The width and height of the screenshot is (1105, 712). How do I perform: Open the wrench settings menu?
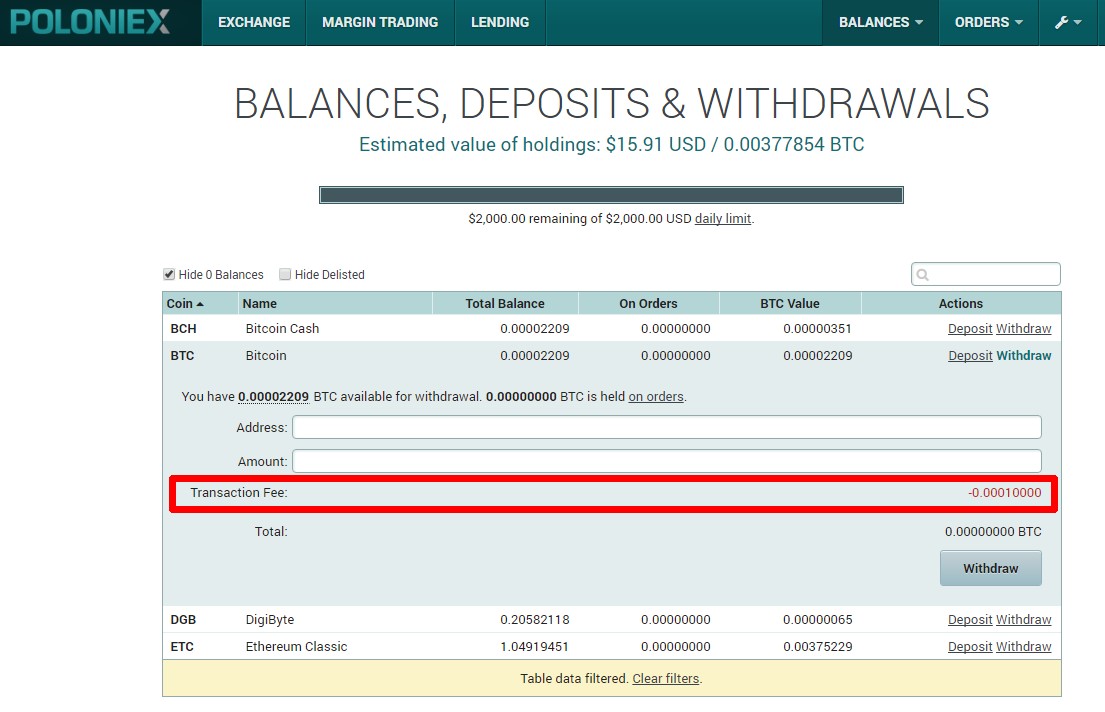[1067, 22]
